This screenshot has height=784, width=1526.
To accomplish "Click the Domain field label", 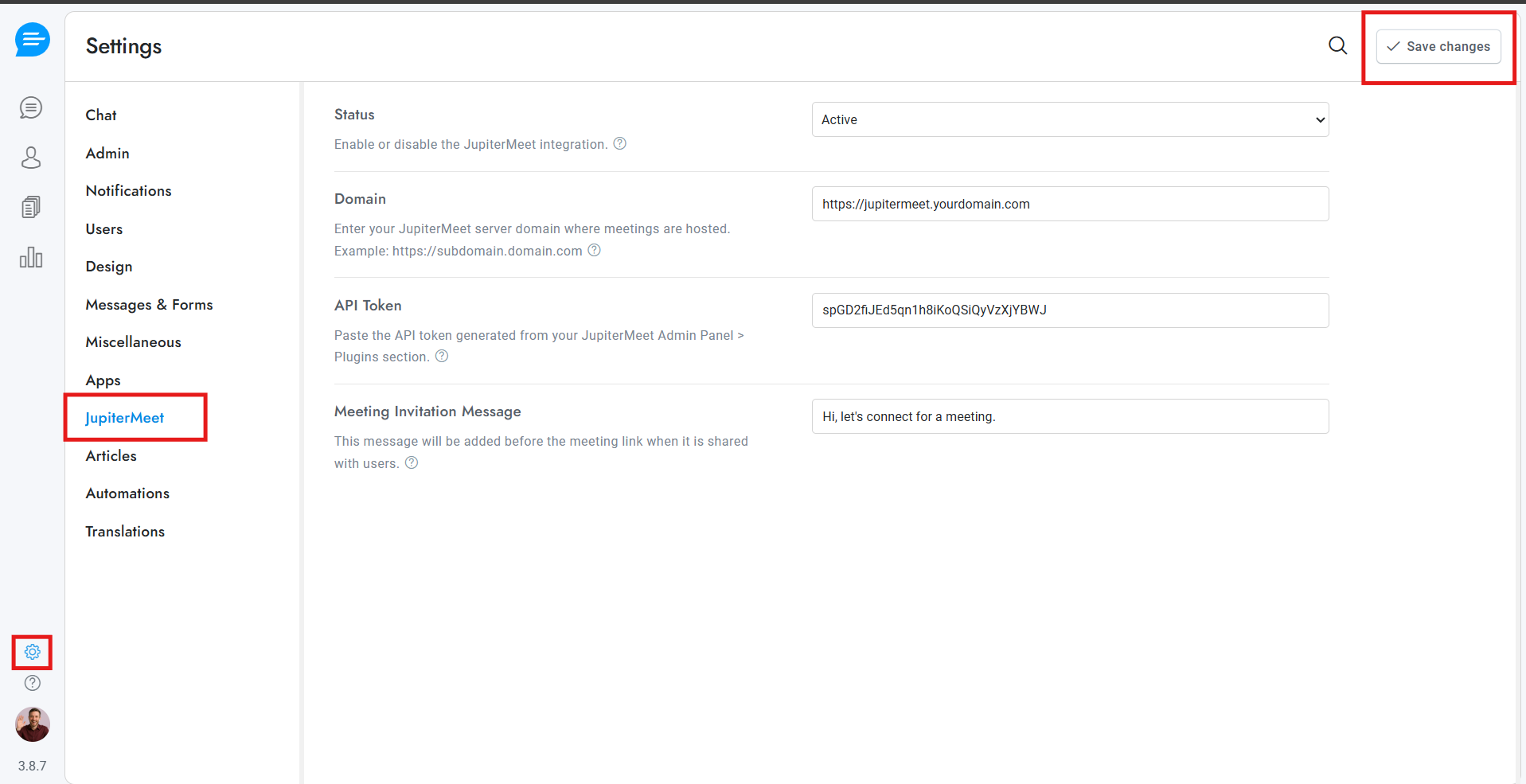I will (360, 199).
